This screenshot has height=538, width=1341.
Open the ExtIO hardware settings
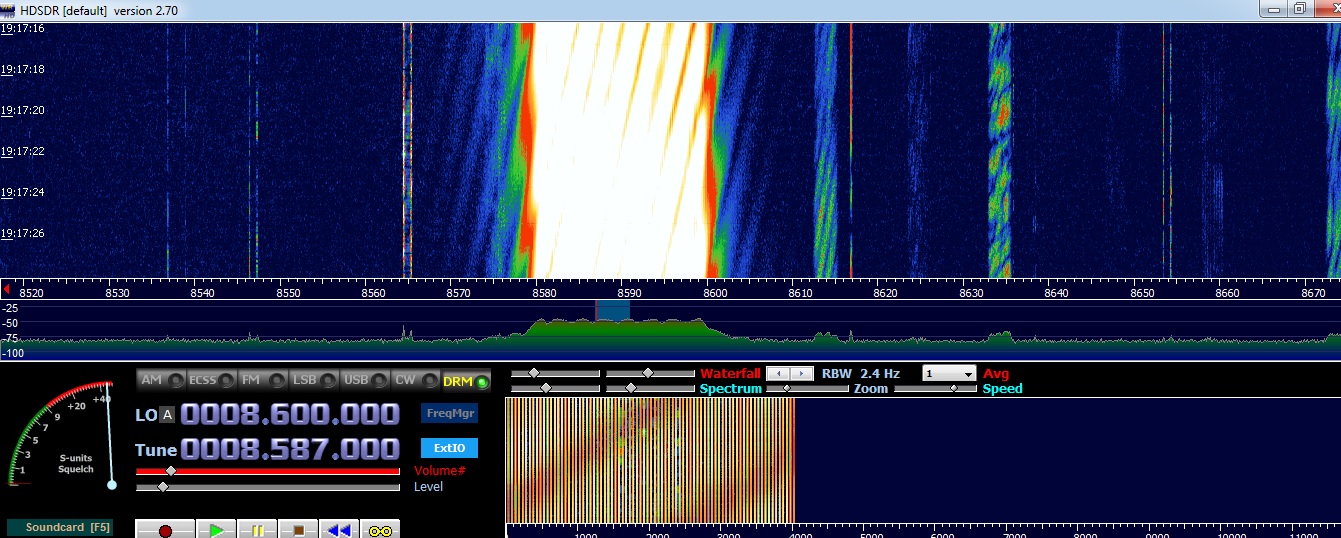coord(449,448)
